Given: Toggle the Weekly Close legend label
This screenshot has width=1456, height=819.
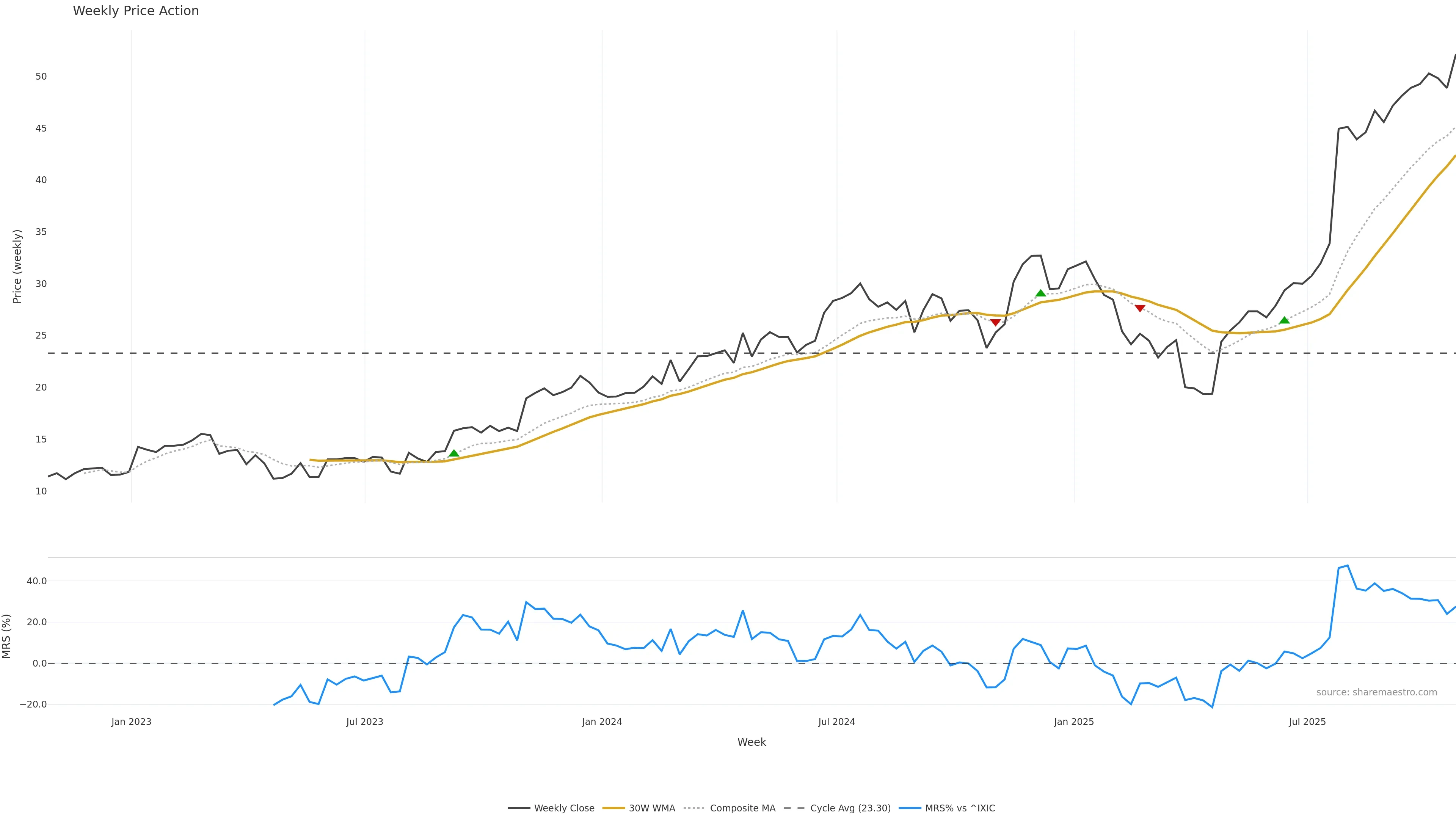Looking at the screenshot, I should [564, 808].
